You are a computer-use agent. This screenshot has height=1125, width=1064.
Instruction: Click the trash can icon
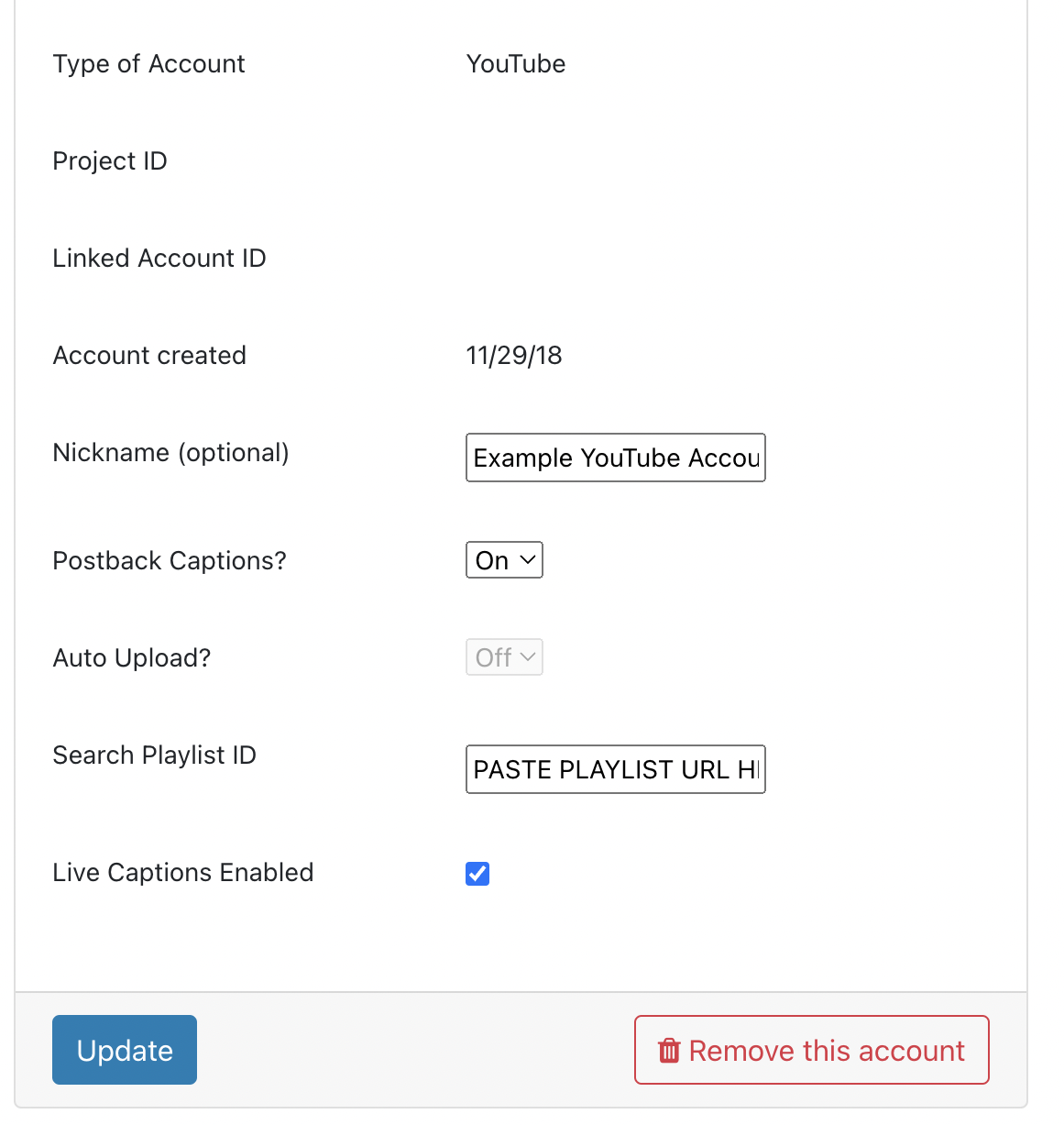pyautogui.click(x=669, y=1051)
